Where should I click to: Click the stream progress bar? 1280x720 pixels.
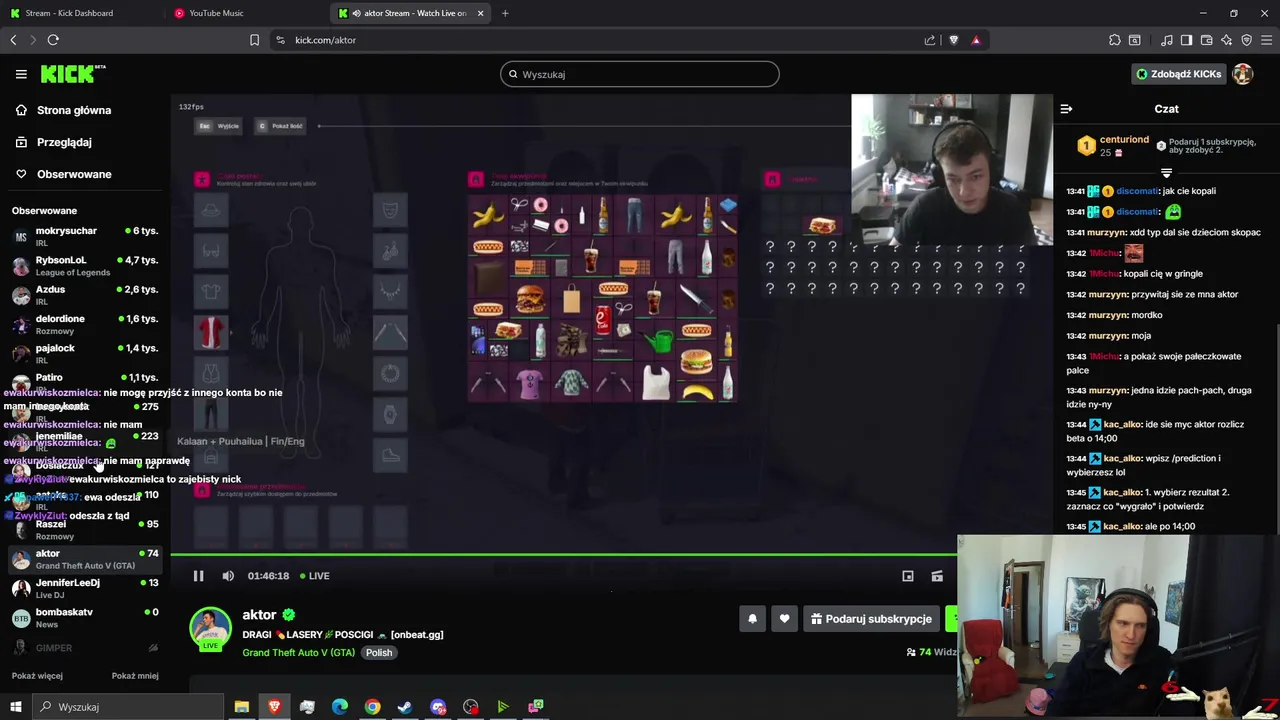coord(563,554)
